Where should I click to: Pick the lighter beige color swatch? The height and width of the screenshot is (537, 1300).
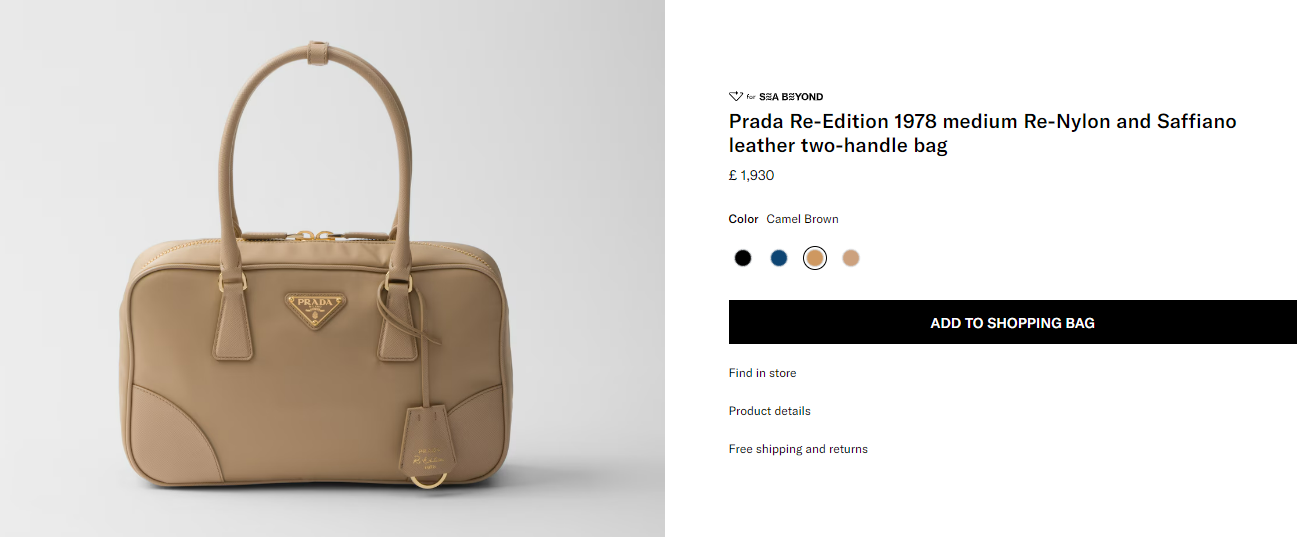(851, 258)
